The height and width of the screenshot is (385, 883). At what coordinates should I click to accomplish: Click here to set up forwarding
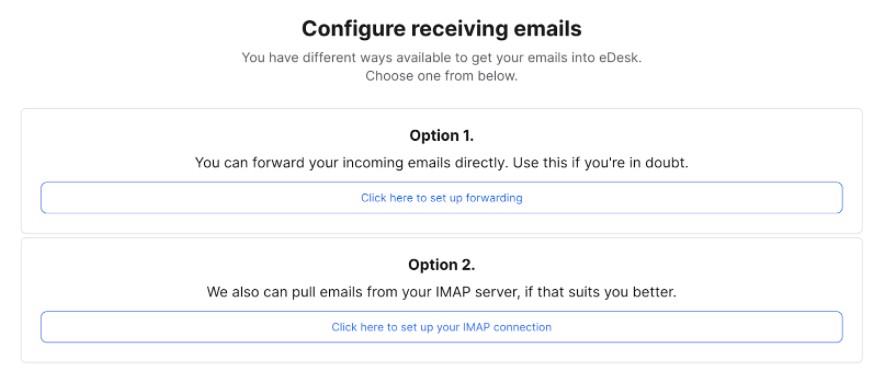click(442, 198)
